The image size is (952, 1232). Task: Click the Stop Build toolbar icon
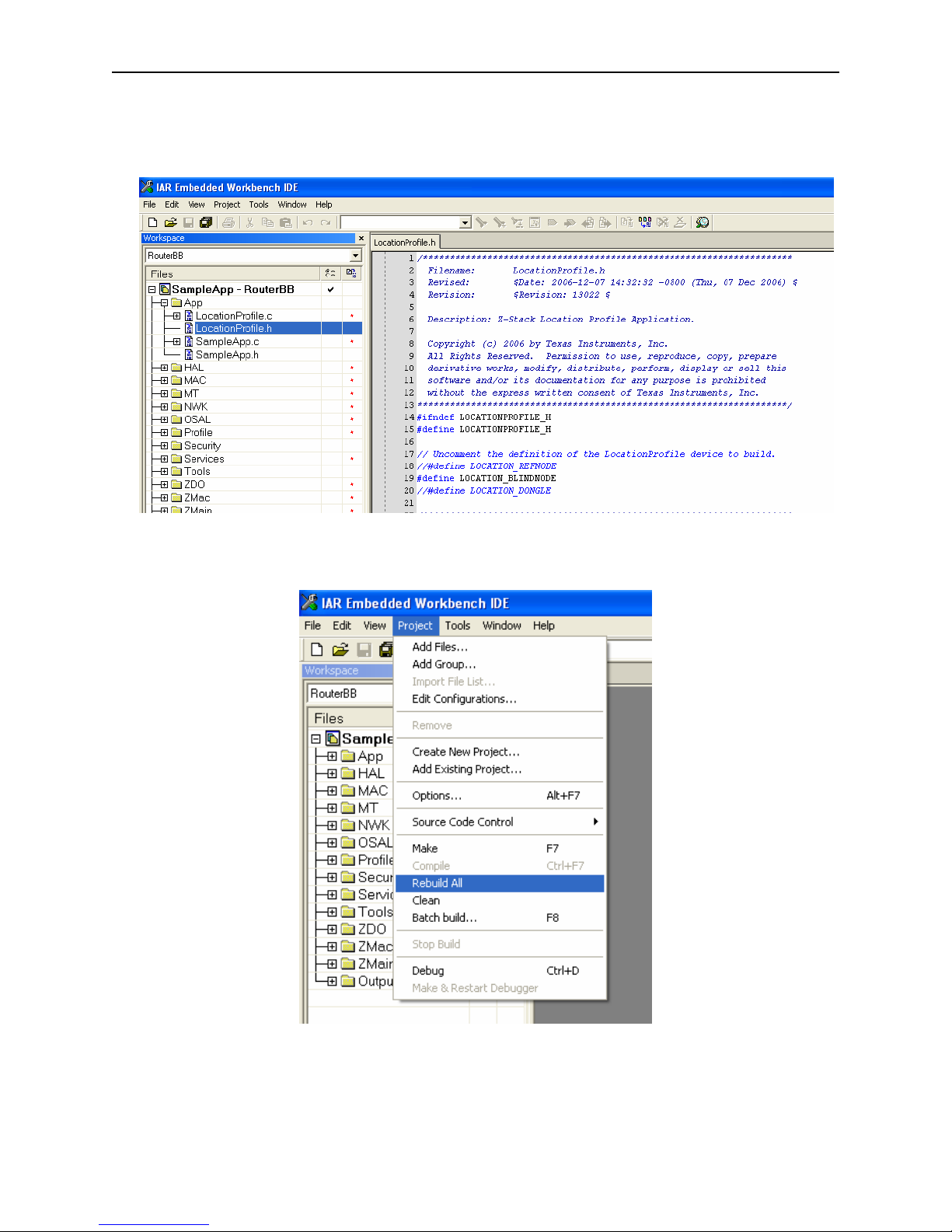662,222
